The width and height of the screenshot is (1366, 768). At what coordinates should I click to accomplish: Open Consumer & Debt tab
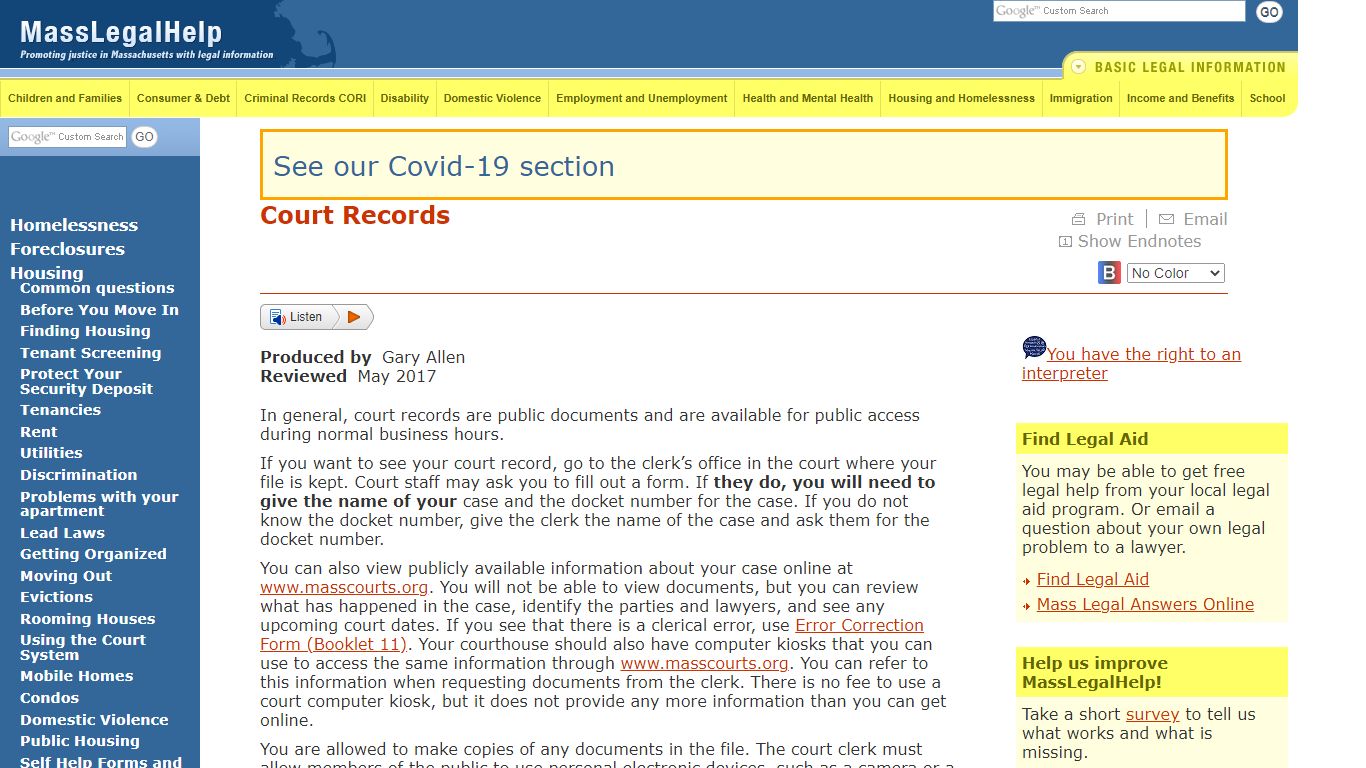[x=183, y=98]
